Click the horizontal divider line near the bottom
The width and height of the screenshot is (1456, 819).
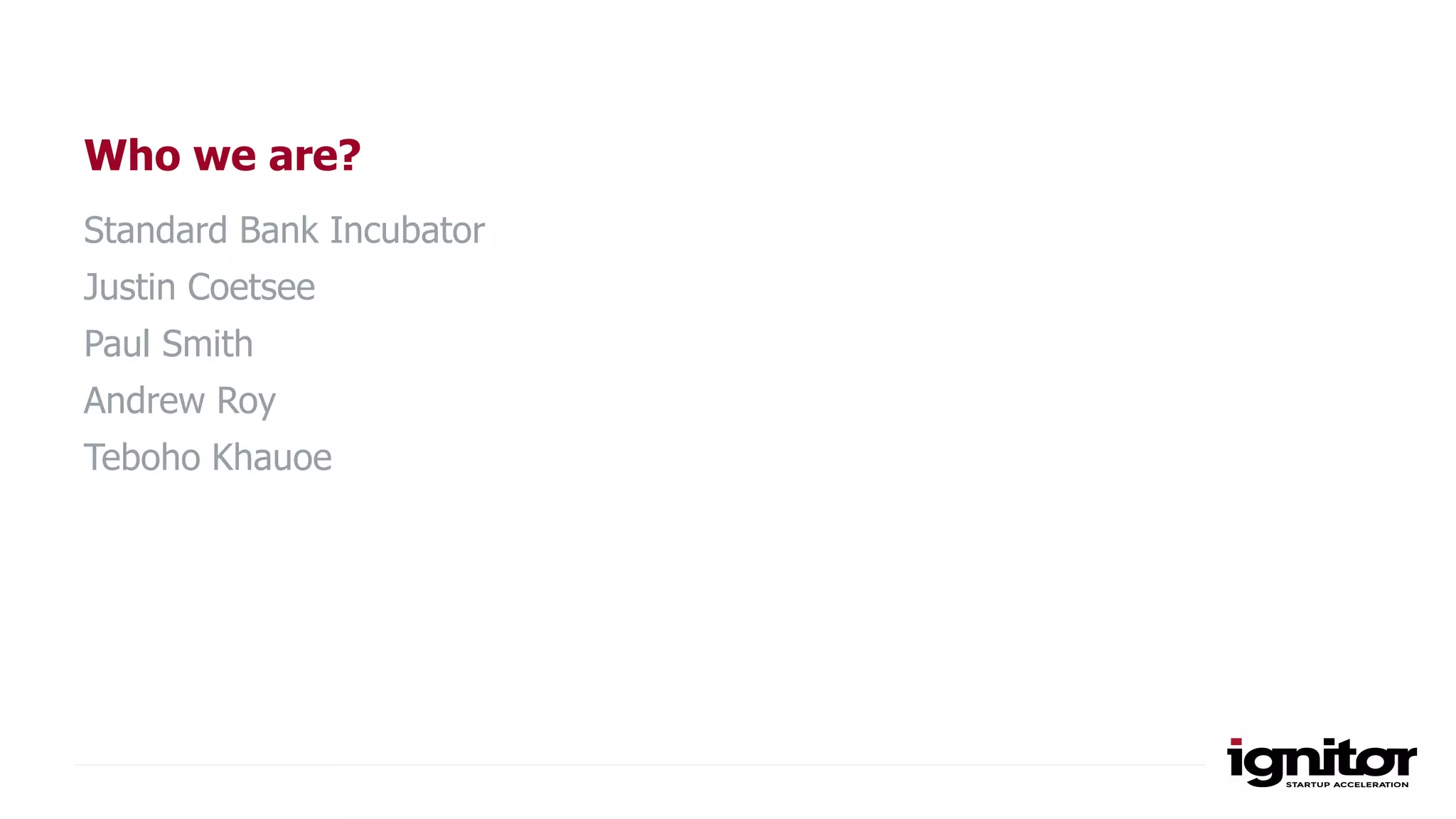[x=640, y=765]
